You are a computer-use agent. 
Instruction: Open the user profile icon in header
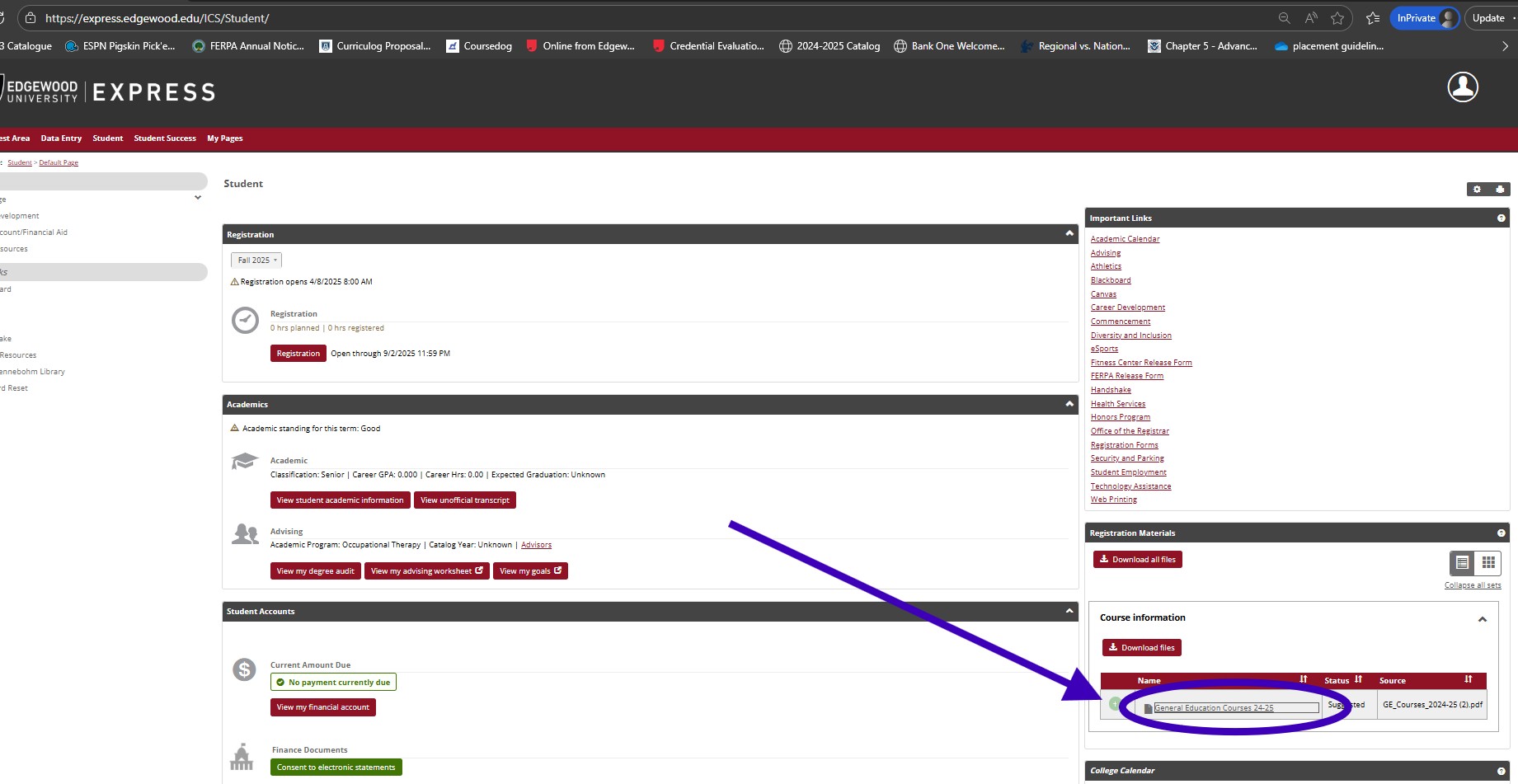pos(1462,87)
